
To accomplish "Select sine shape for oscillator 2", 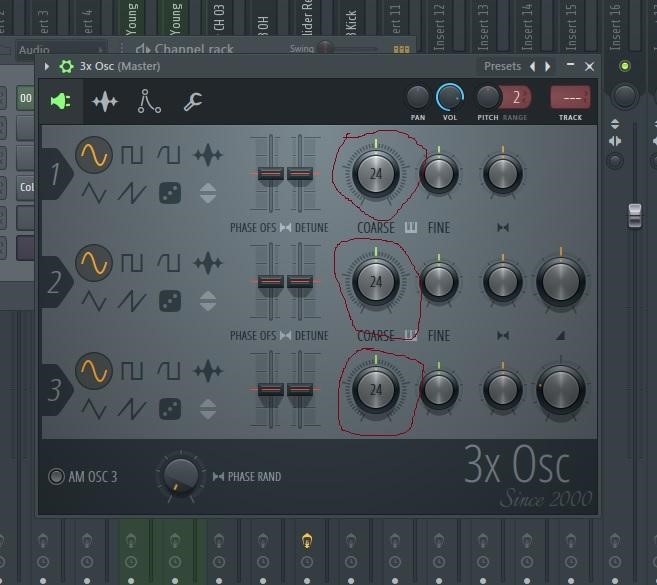I will [x=94, y=263].
